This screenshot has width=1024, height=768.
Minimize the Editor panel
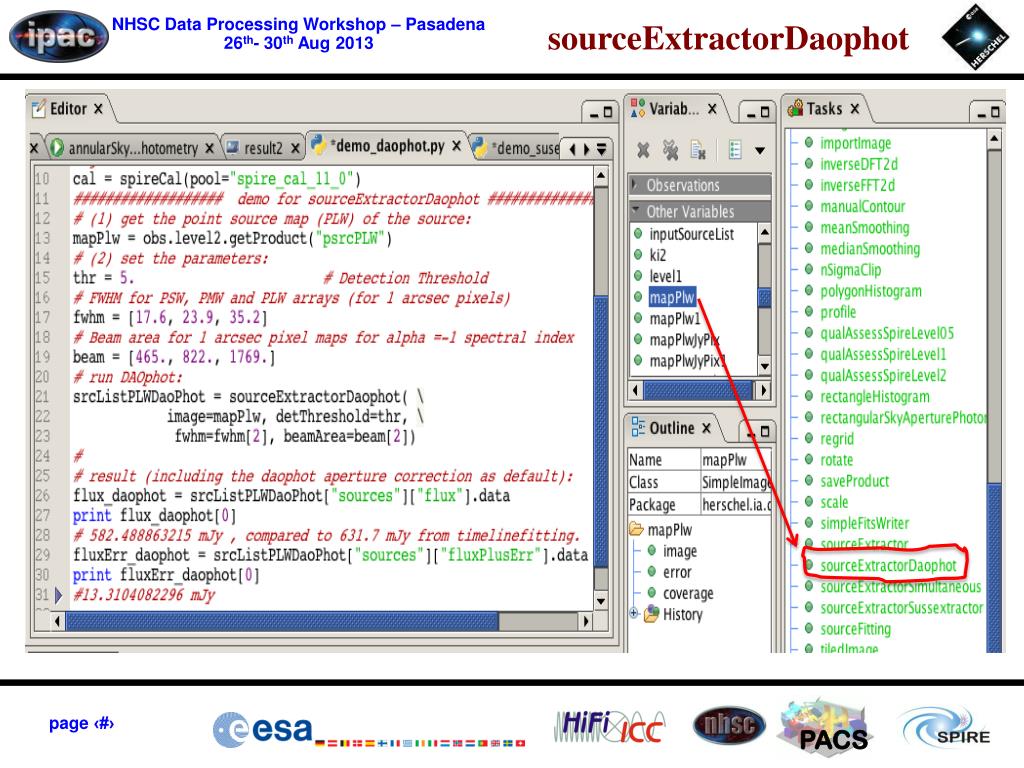(594, 113)
